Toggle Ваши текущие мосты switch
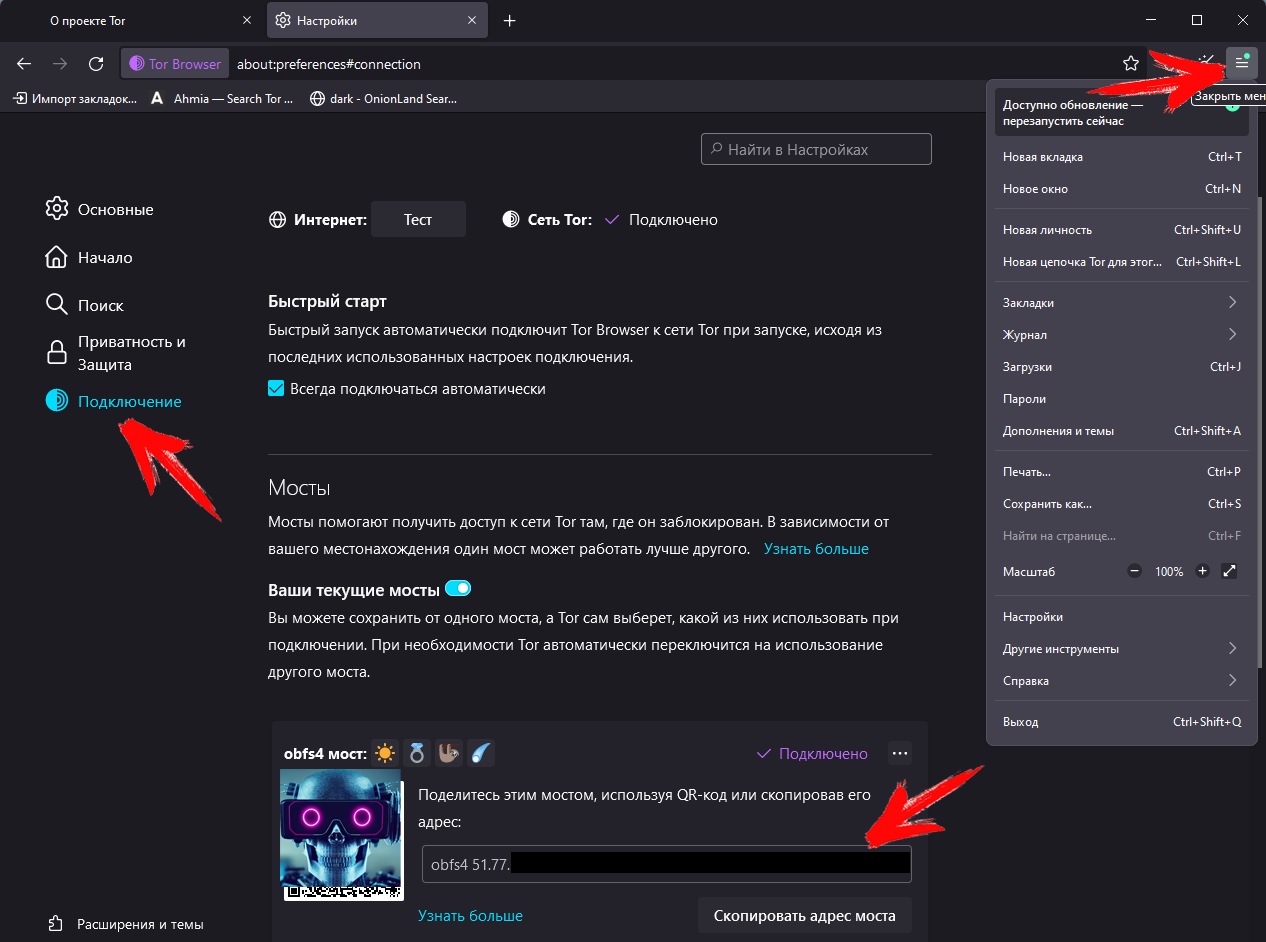Screen dimensions: 1266x942 457,588
